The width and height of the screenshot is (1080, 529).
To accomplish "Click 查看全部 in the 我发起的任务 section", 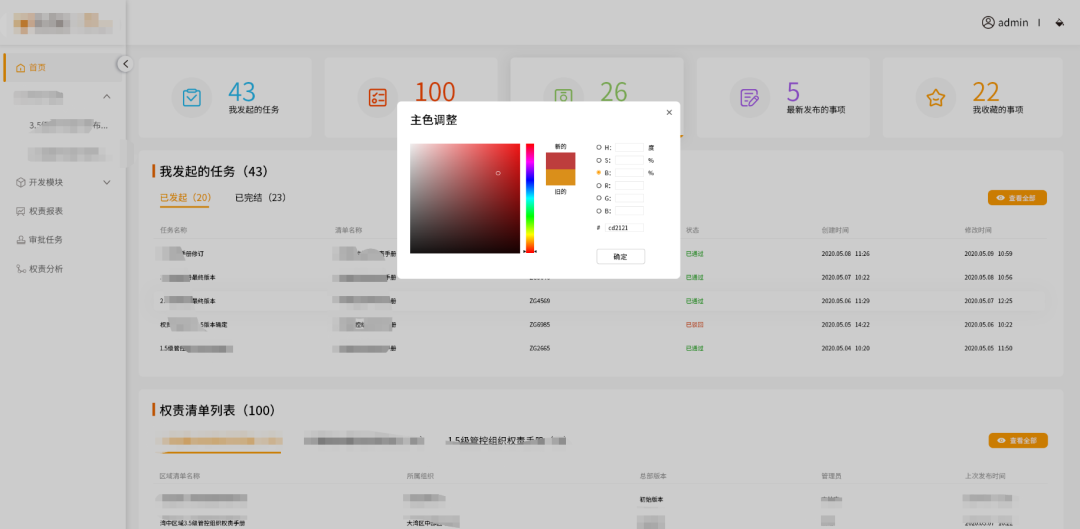I will (x=1017, y=198).
